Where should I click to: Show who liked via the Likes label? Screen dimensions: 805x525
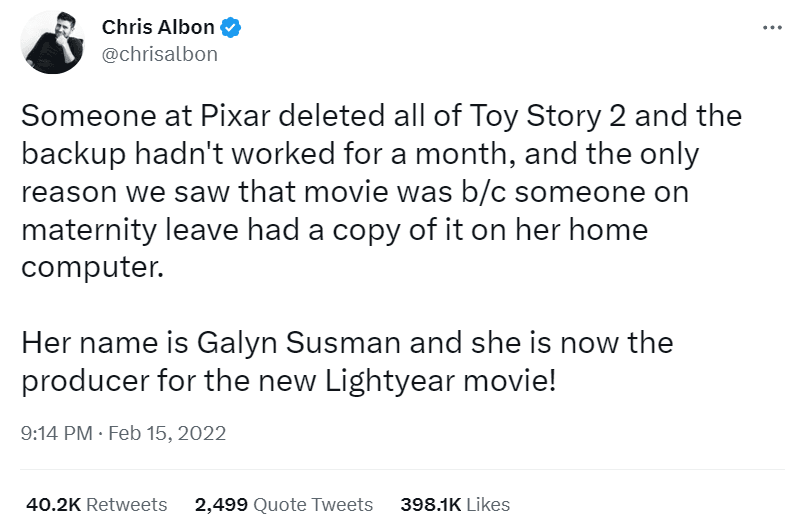coord(489,504)
